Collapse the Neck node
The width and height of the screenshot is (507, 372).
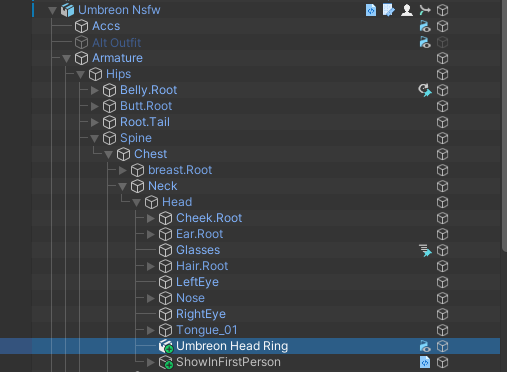pos(122,186)
